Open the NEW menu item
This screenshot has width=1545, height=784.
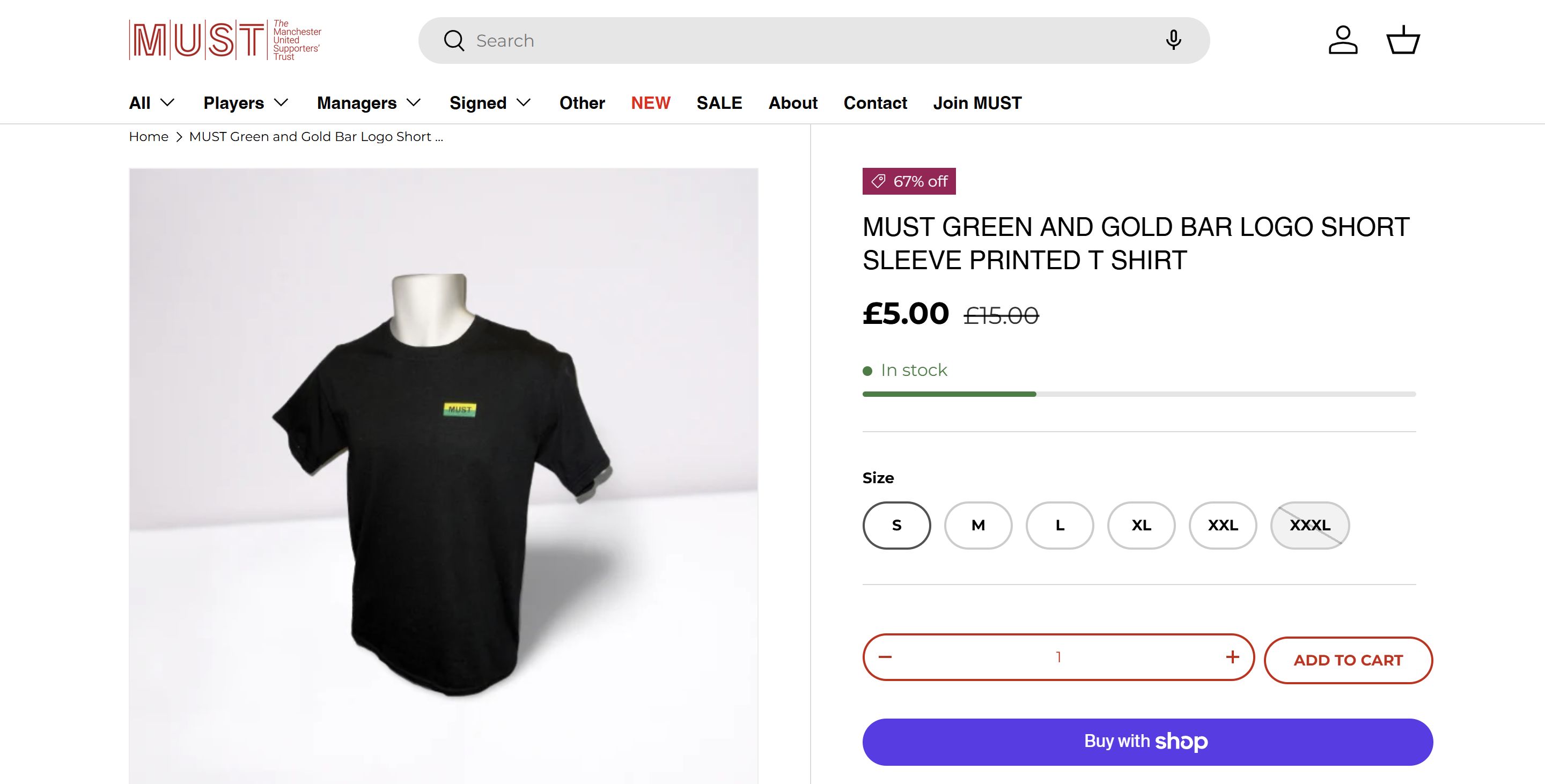[x=650, y=103]
